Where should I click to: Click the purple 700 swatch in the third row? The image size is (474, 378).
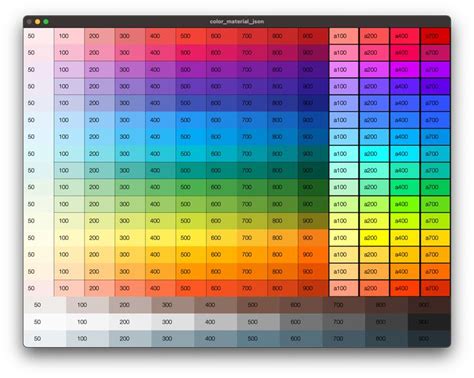pyautogui.click(x=252, y=70)
